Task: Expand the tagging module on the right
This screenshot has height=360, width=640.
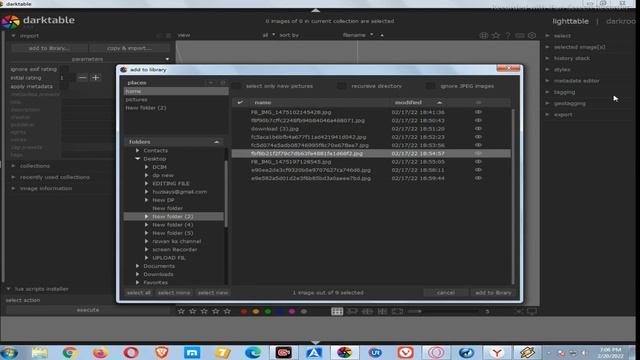Action: tap(564, 92)
